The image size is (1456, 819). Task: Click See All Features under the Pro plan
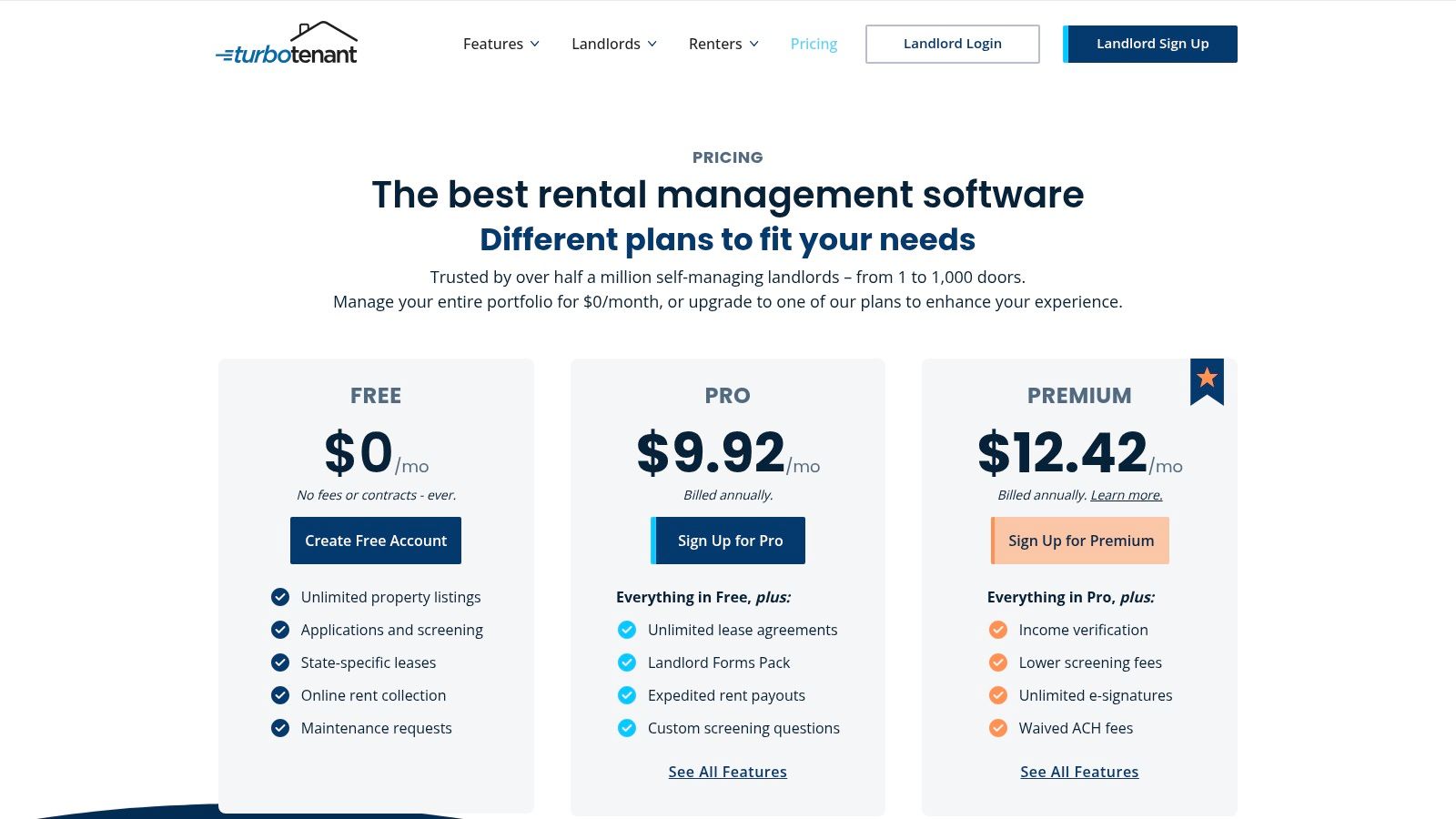pos(727,771)
